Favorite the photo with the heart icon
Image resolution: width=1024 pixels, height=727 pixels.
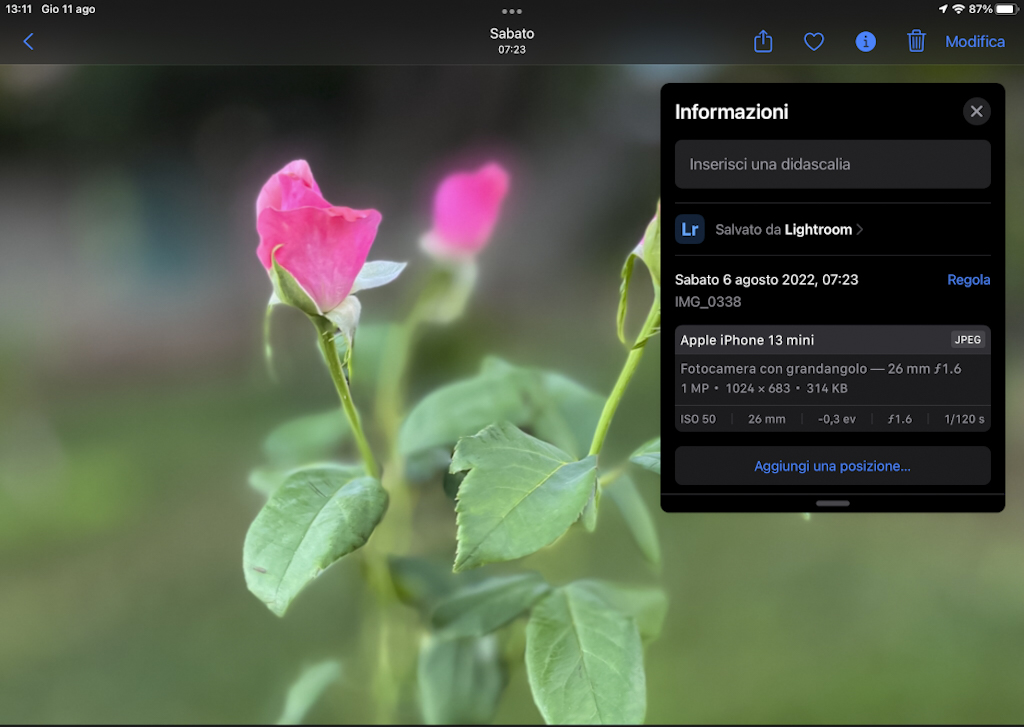pos(814,41)
